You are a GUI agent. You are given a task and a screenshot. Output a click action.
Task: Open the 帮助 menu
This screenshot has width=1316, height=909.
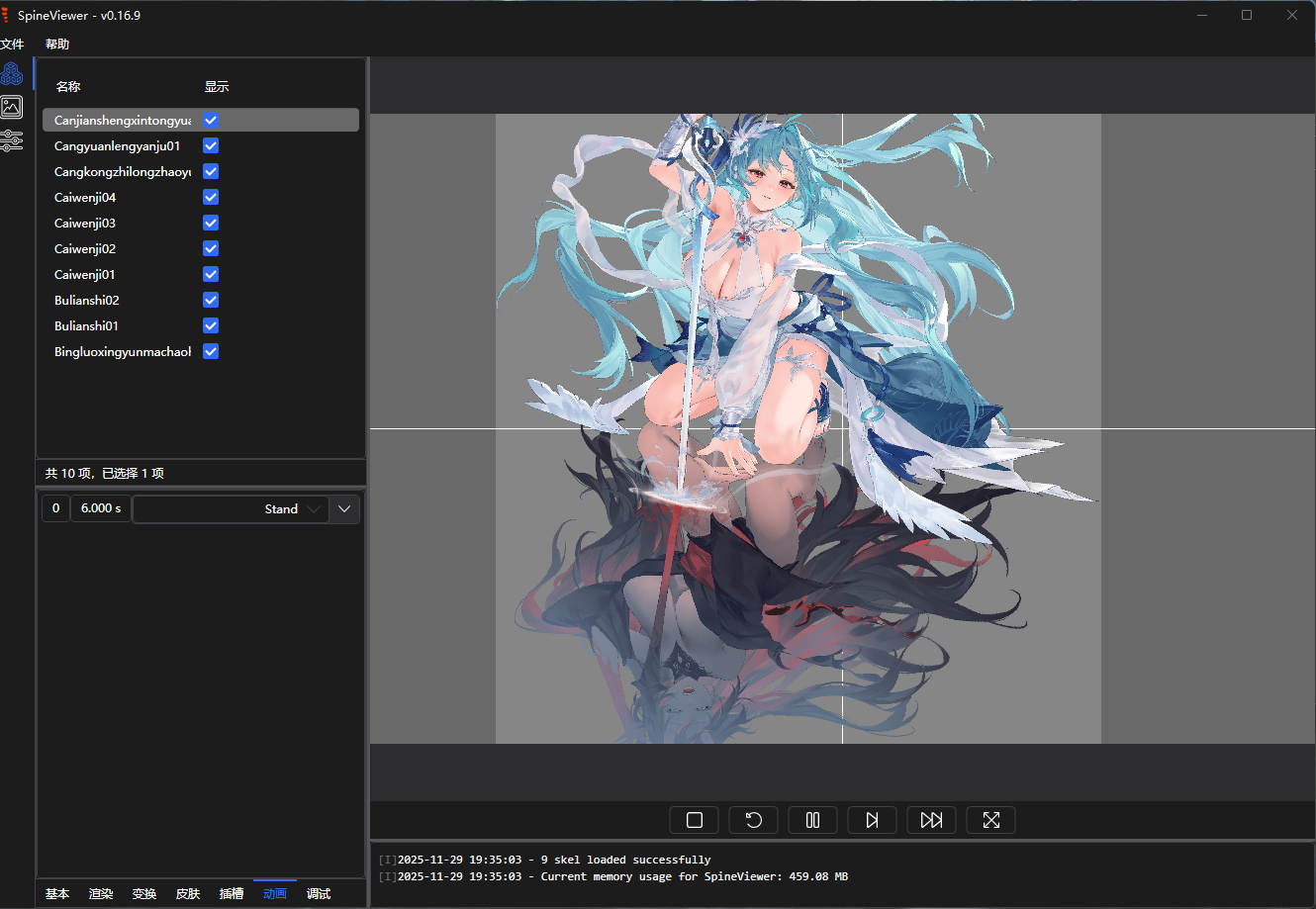tap(57, 44)
